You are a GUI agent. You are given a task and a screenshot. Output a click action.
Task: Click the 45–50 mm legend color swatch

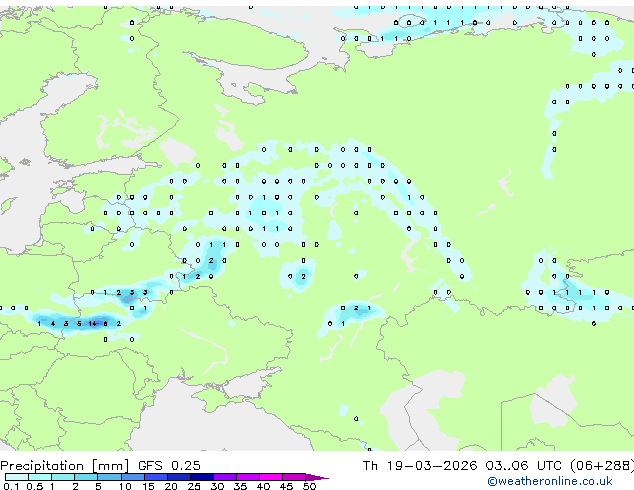(294, 477)
